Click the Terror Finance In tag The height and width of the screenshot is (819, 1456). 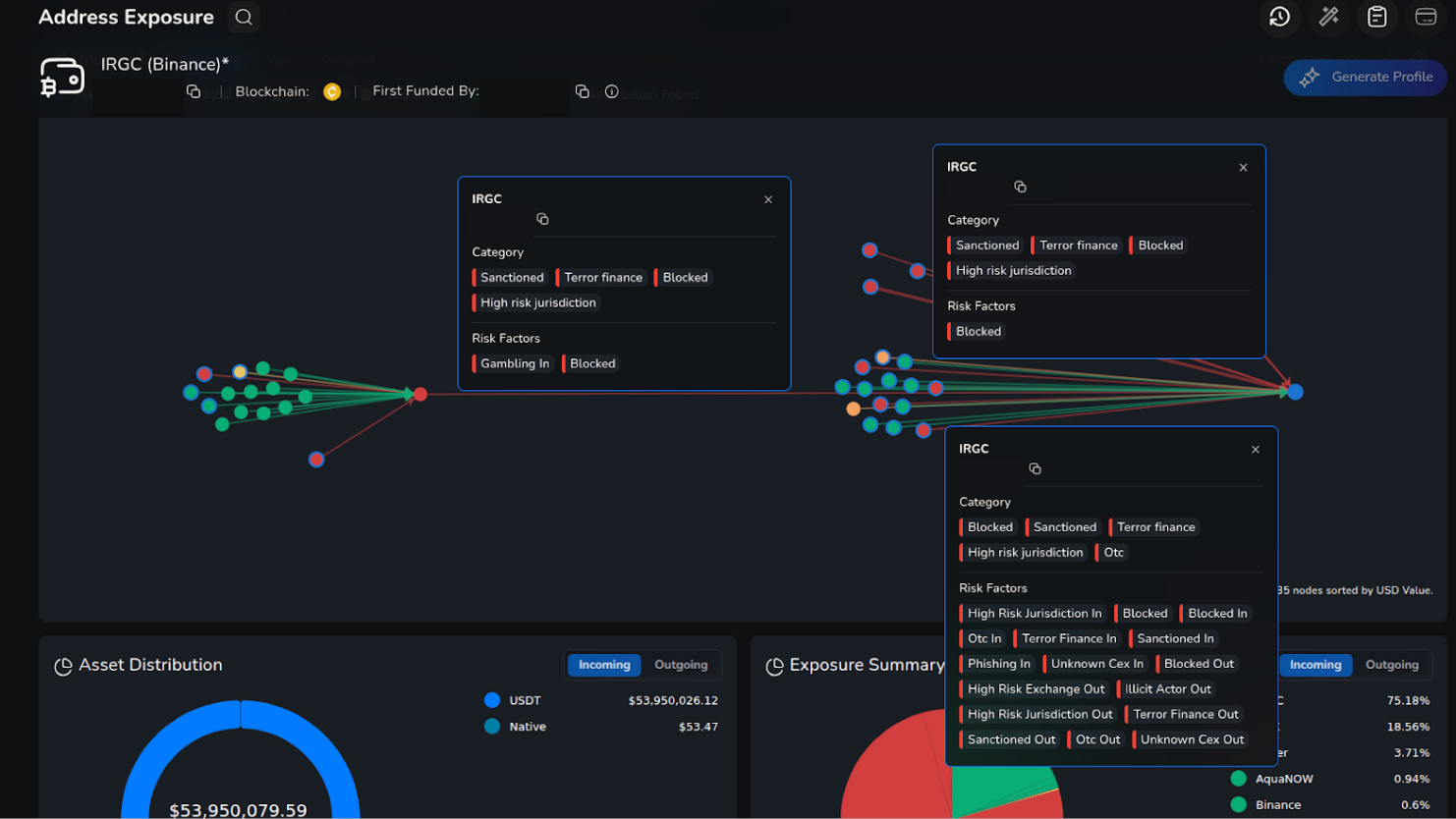click(1066, 638)
